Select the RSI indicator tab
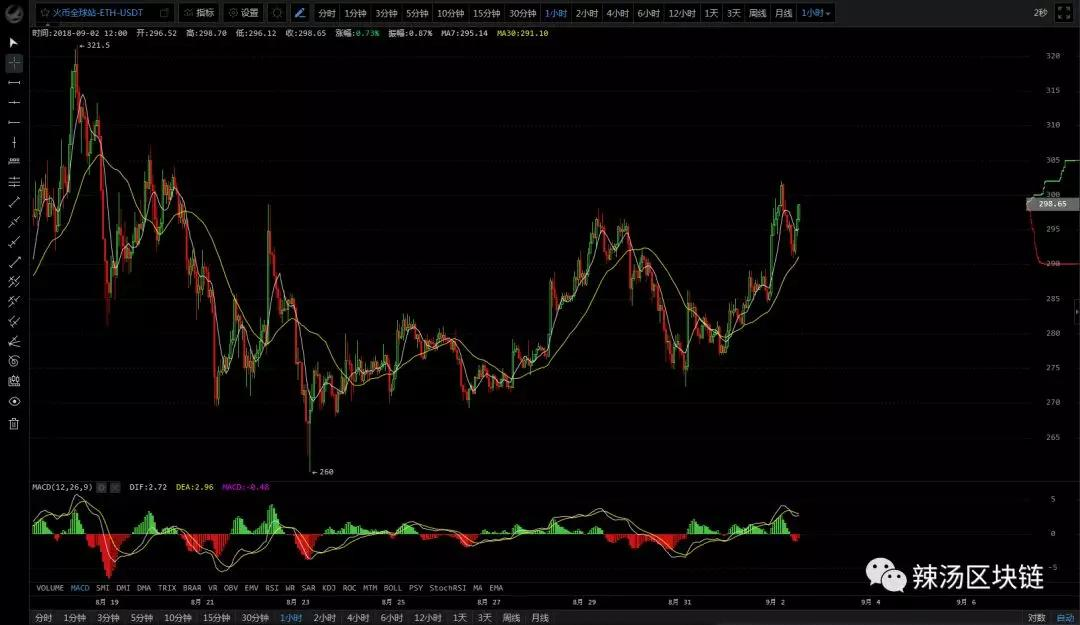Image resolution: width=1080 pixels, height=625 pixels. pyautogui.click(x=272, y=588)
